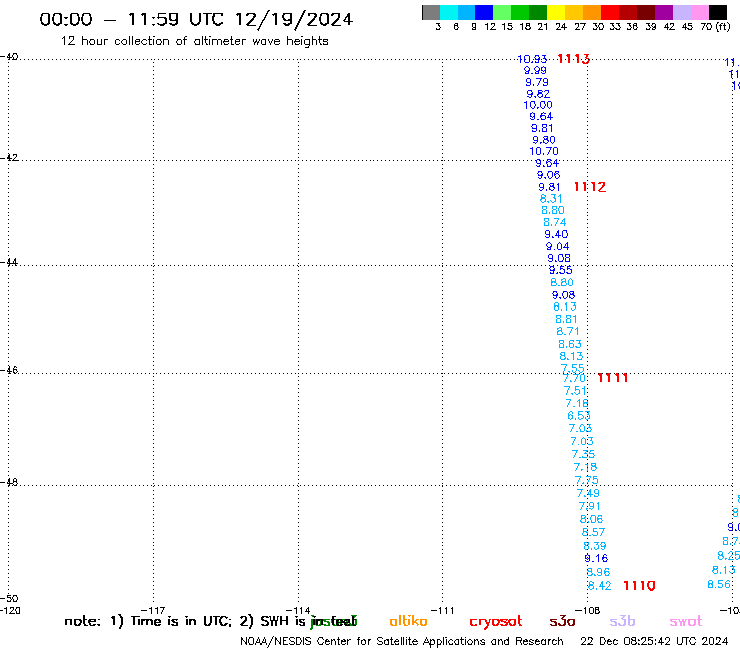Click the wave height value 9.06
Viewport: 740px width, 650px height.
548,175
